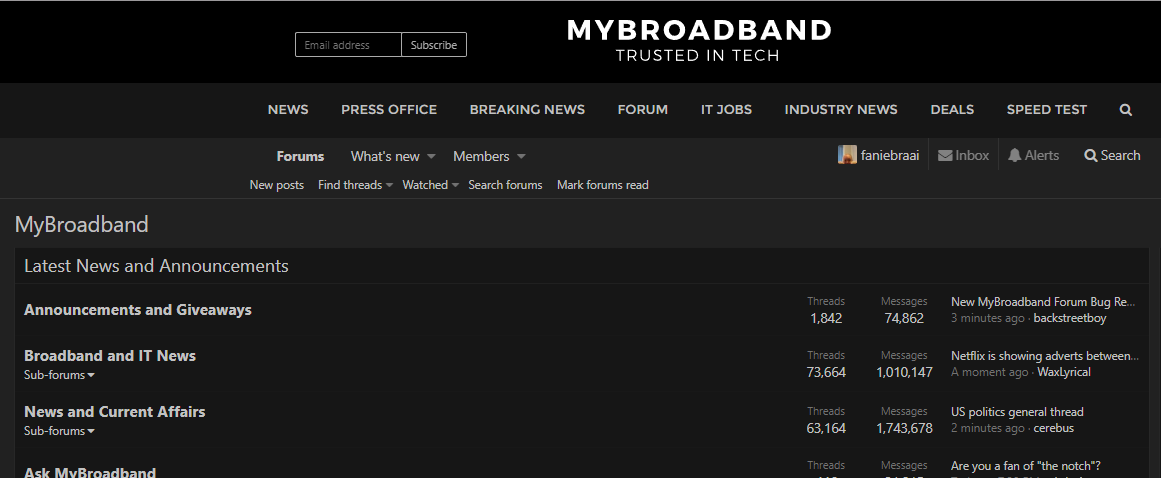Open forum Search with magnifier
This screenshot has height=478, width=1161.
pos(1112,155)
